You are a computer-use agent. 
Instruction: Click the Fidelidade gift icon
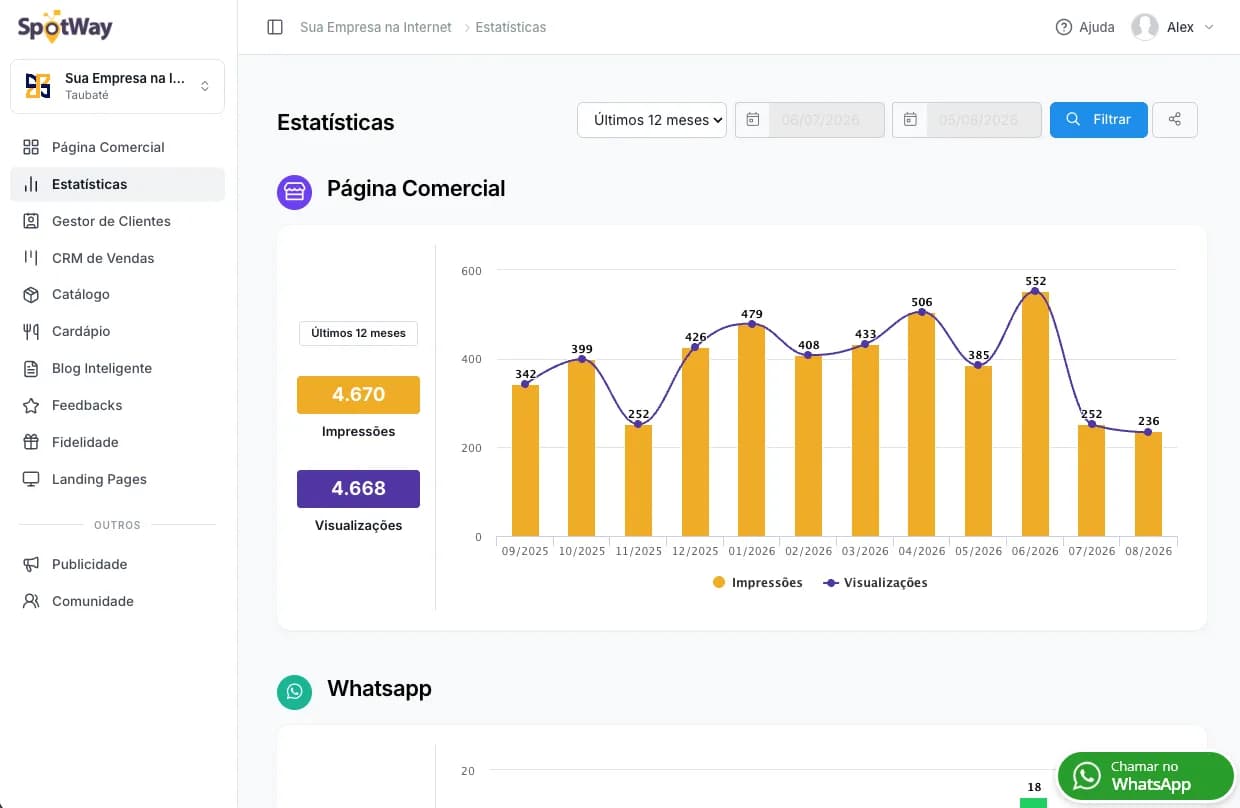pyautogui.click(x=31, y=442)
